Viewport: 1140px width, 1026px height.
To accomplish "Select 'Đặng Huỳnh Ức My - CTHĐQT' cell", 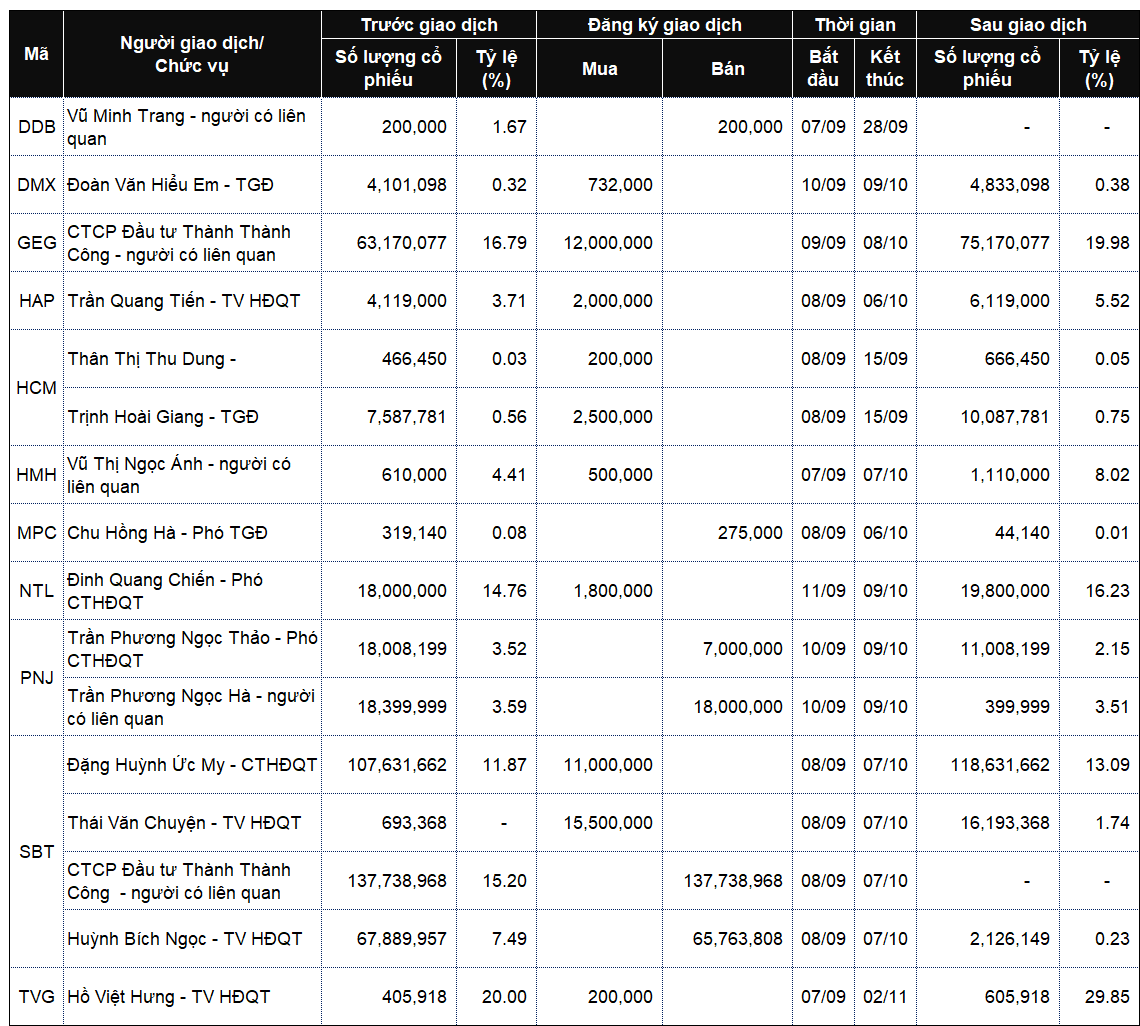I will coord(192,765).
